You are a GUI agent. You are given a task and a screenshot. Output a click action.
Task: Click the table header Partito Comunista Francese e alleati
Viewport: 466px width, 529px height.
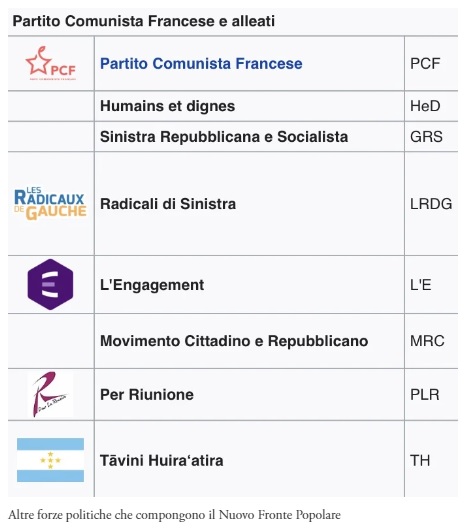coord(144,21)
